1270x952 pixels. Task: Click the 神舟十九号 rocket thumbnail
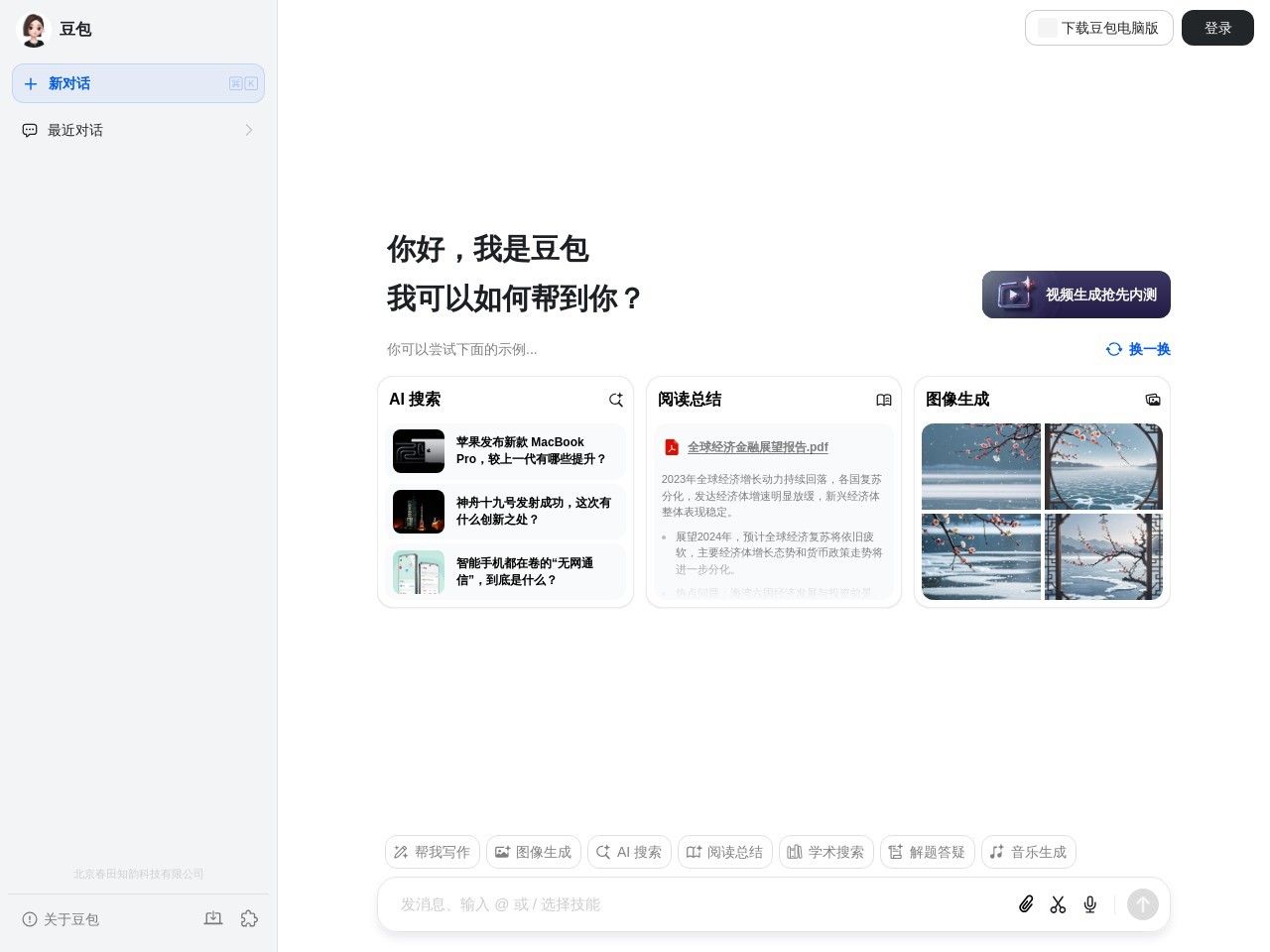tap(419, 512)
